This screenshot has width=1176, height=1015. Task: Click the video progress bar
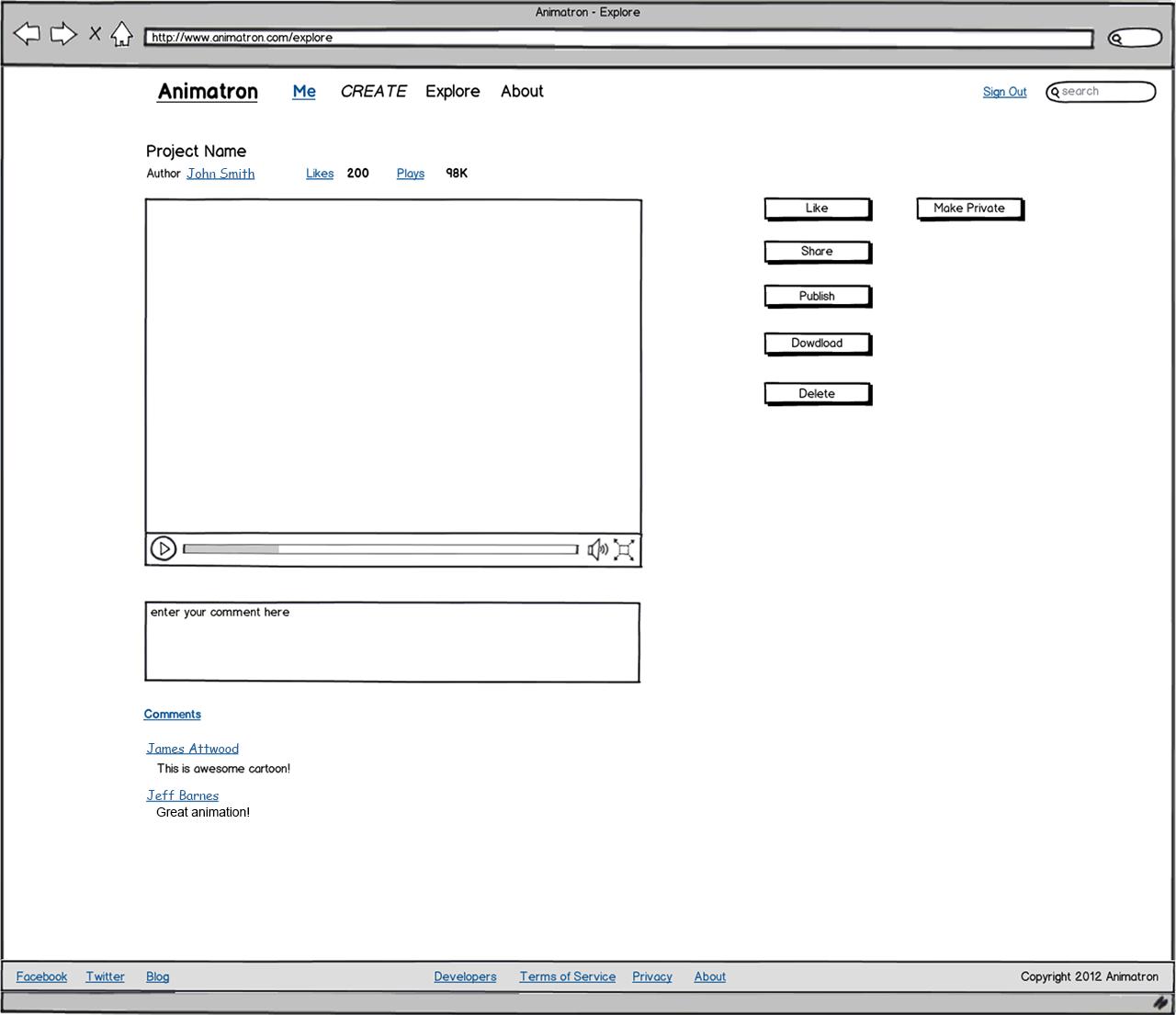click(380, 549)
